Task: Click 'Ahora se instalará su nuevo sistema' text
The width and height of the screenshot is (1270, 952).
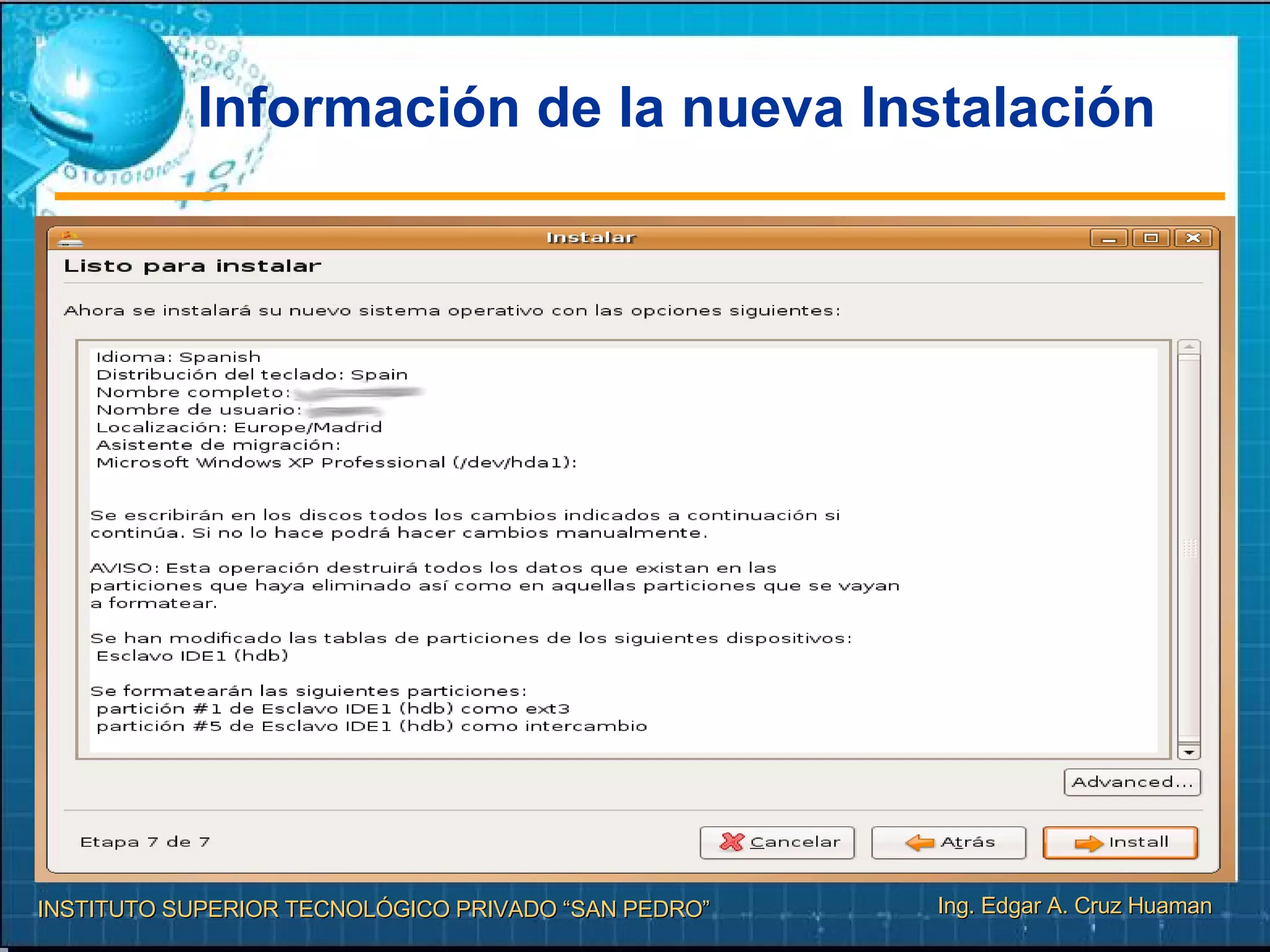Action: tap(453, 311)
